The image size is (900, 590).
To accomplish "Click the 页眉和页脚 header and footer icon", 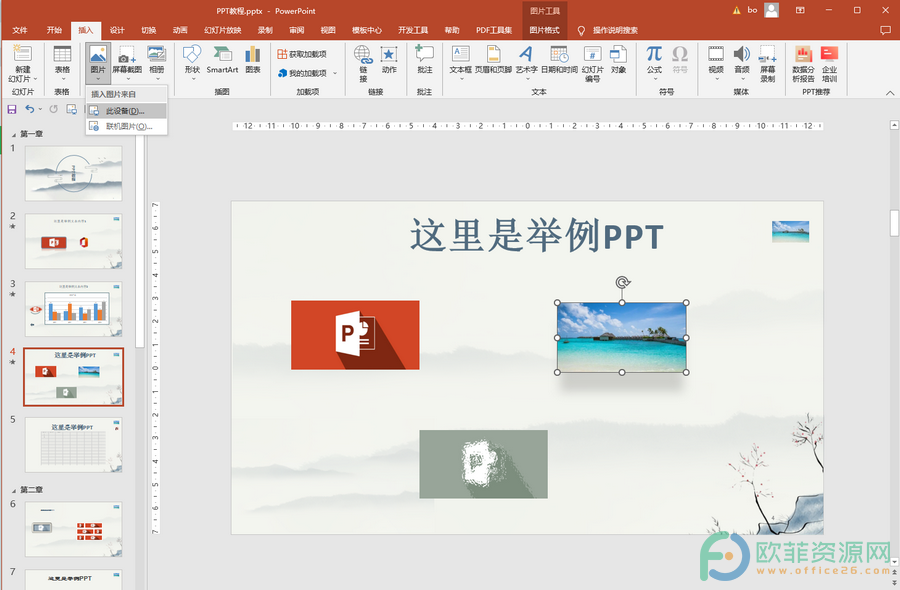I will pos(493,54).
